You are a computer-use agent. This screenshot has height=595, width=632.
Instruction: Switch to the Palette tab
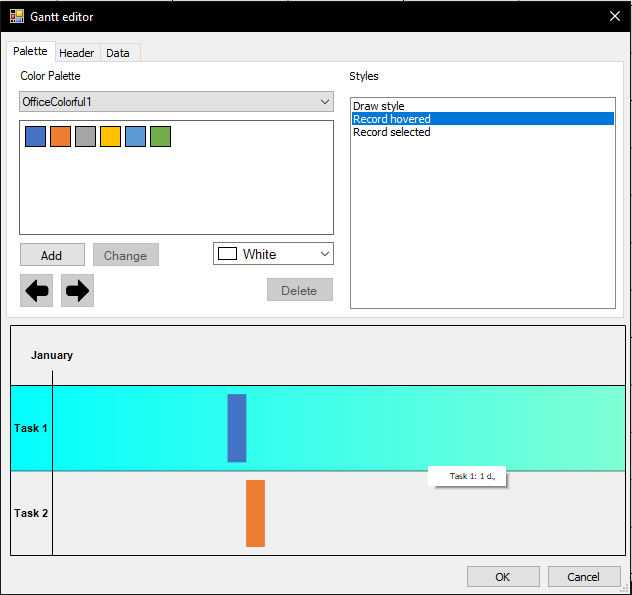point(30,52)
